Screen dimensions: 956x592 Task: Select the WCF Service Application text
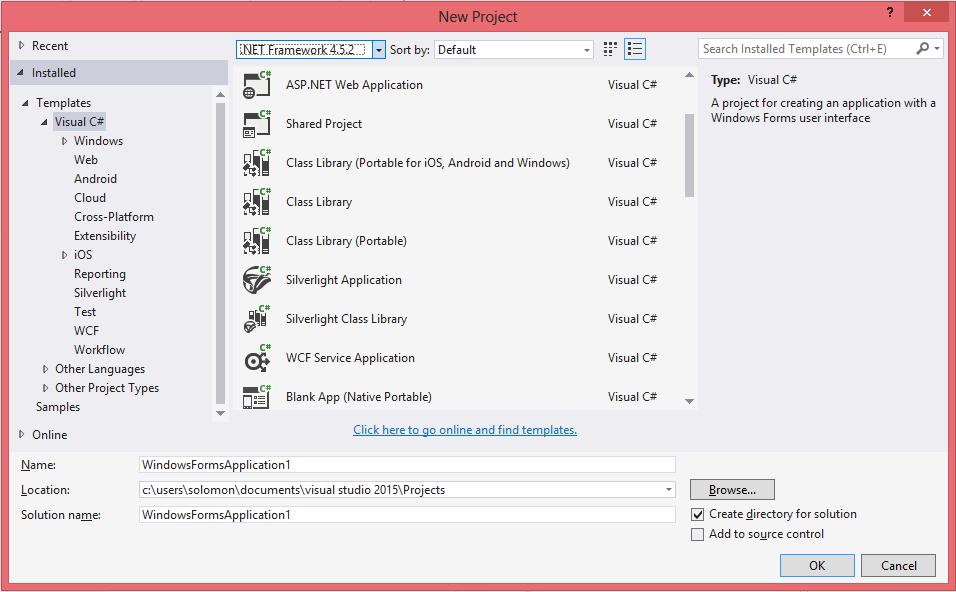pyautogui.click(x=350, y=358)
